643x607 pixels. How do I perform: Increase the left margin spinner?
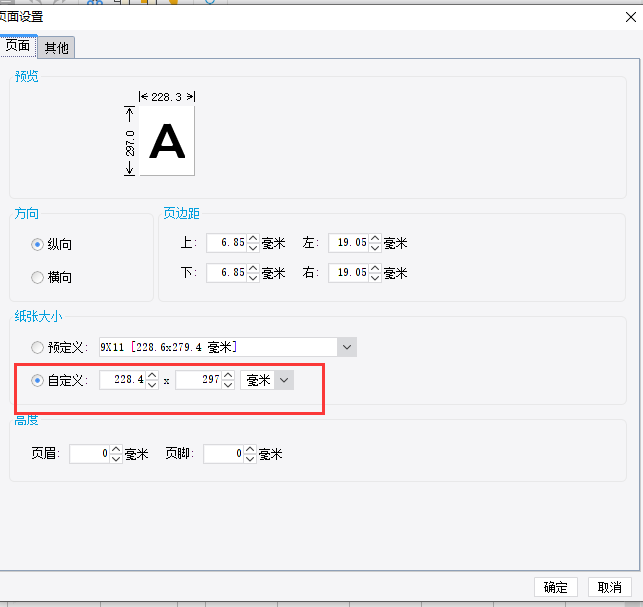tap(375, 238)
